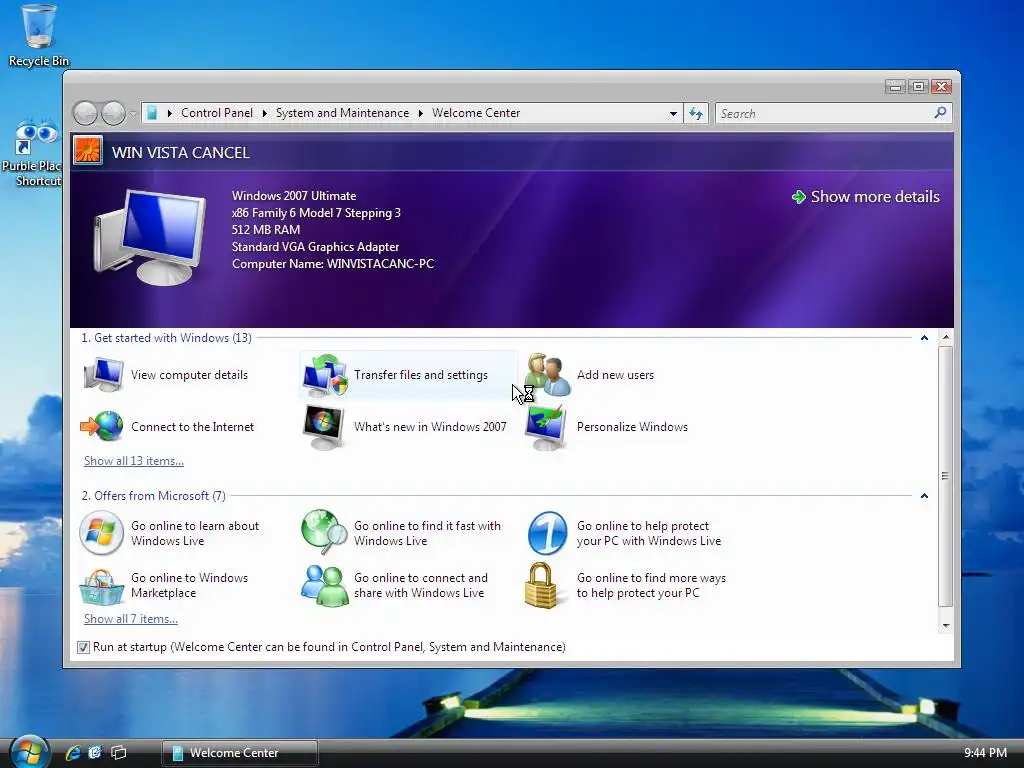1024x768 pixels.
Task: Open the Add new users icon
Action: click(x=548, y=375)
